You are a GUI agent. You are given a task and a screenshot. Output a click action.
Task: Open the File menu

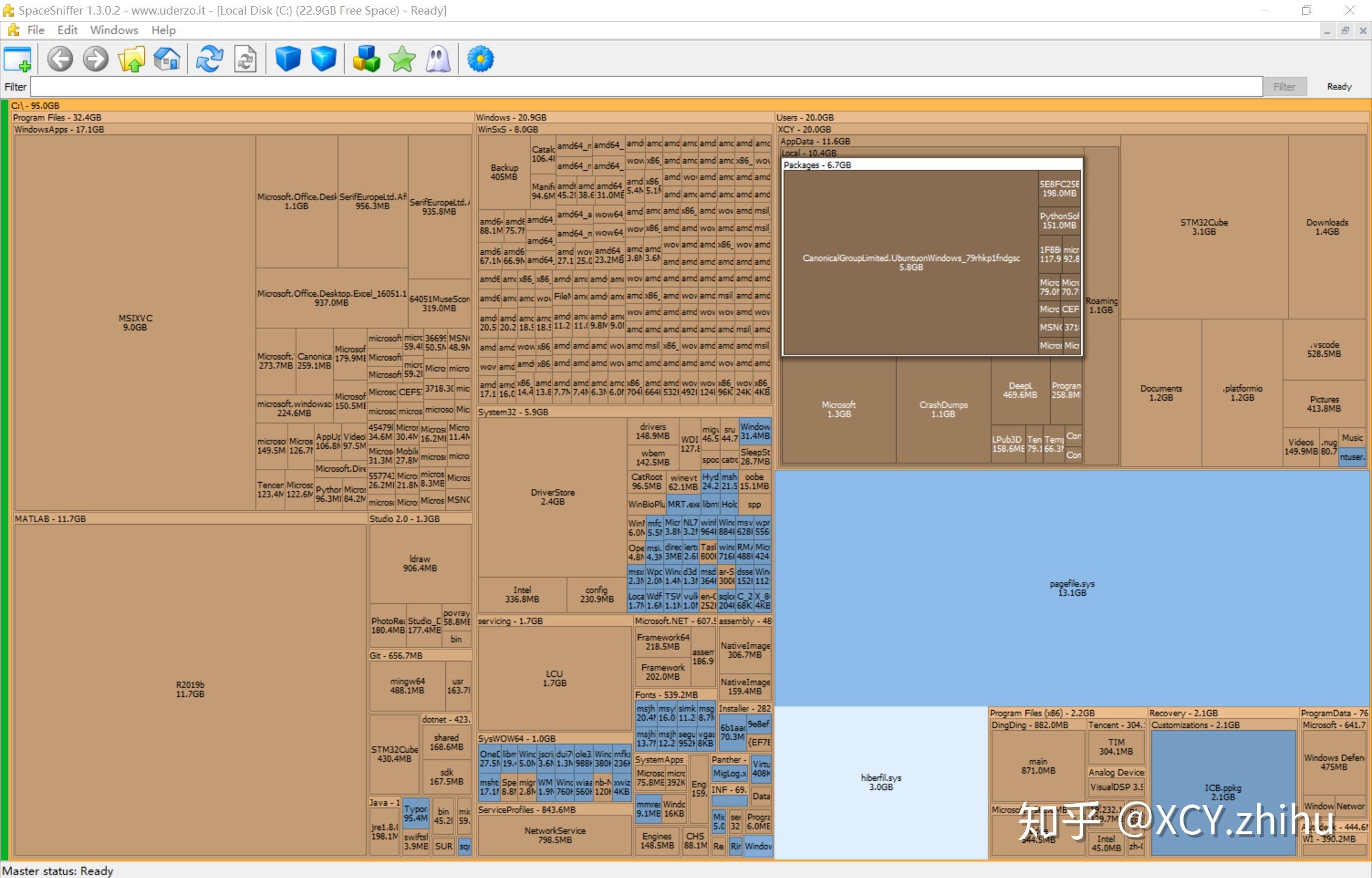pyautogui.click(x=36, y=30)
